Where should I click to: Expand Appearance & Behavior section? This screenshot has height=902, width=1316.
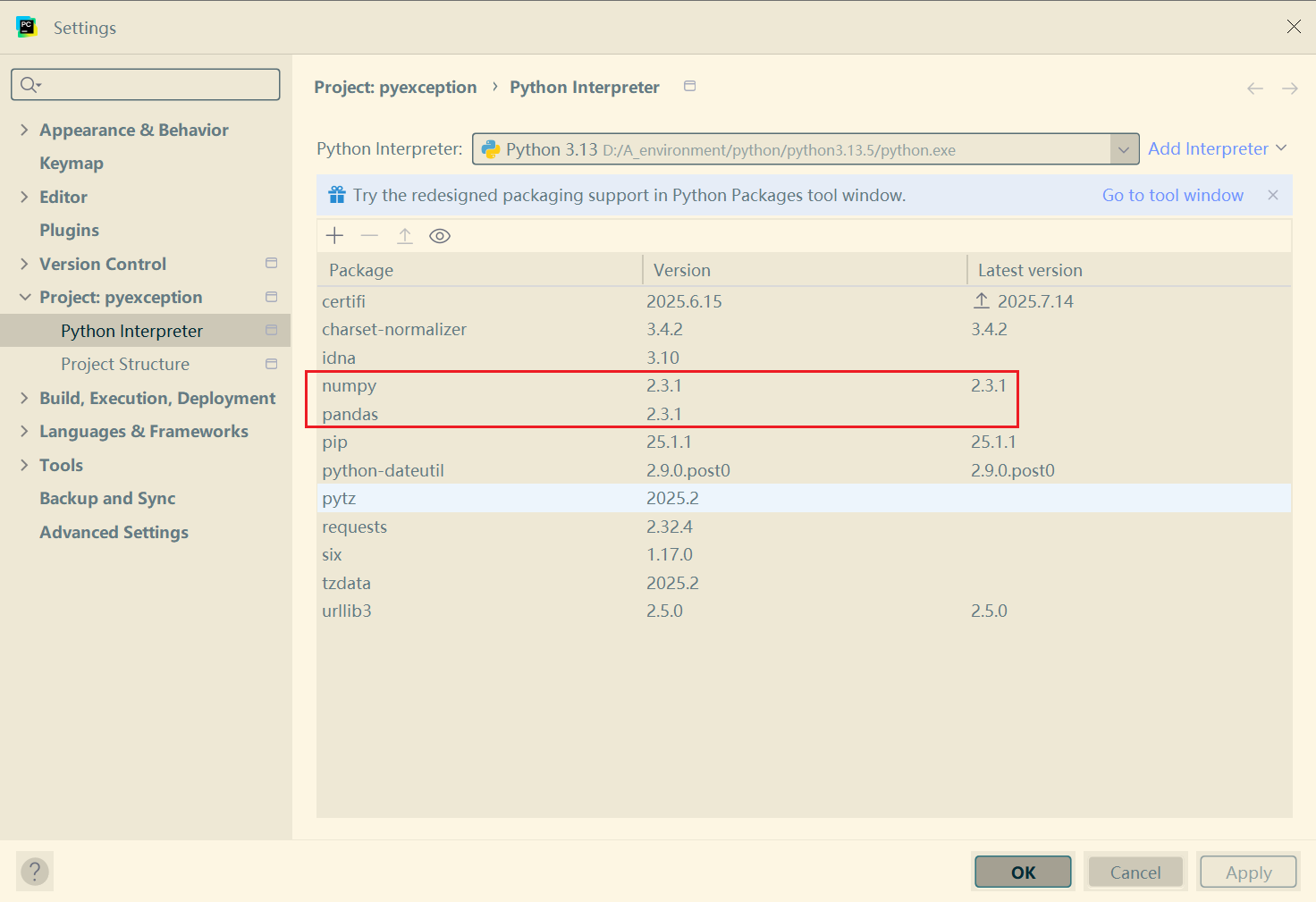point(24,130)
